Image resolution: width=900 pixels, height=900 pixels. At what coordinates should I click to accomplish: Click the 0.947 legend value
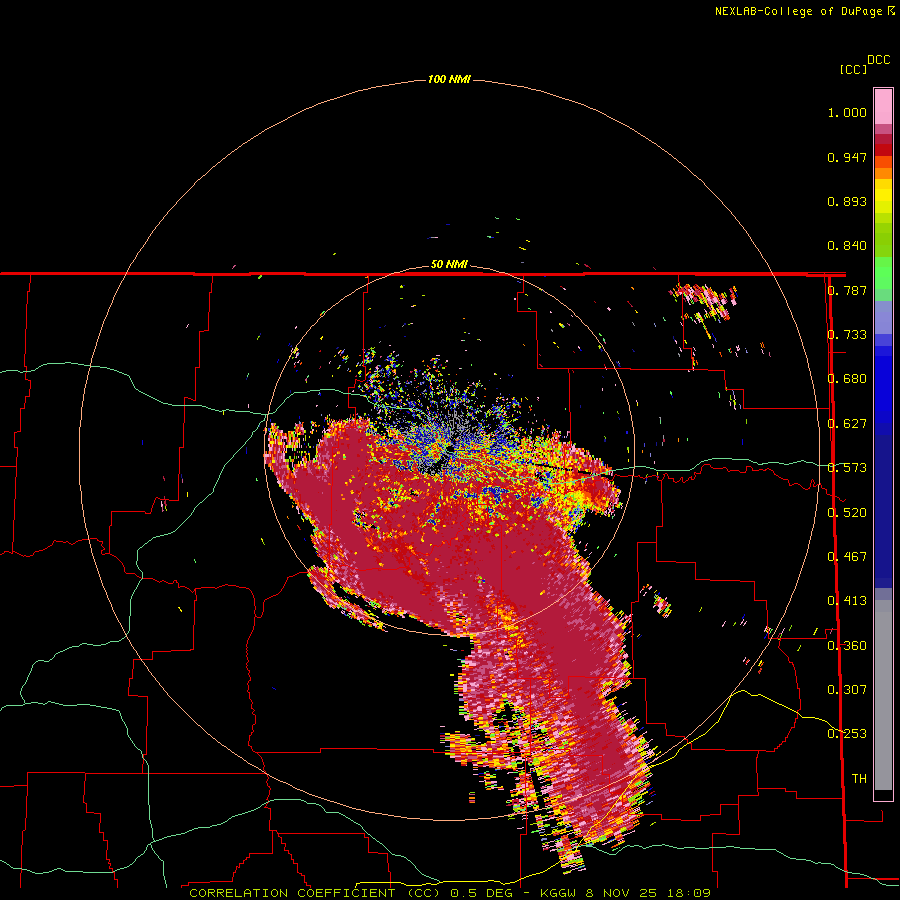pyautogui.click(x=847, y=157)
